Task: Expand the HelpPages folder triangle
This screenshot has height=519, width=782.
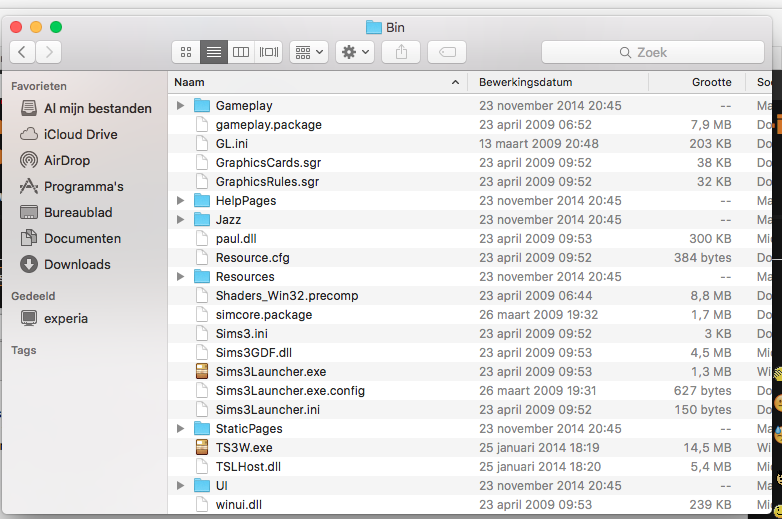Action: pos(181,200)
